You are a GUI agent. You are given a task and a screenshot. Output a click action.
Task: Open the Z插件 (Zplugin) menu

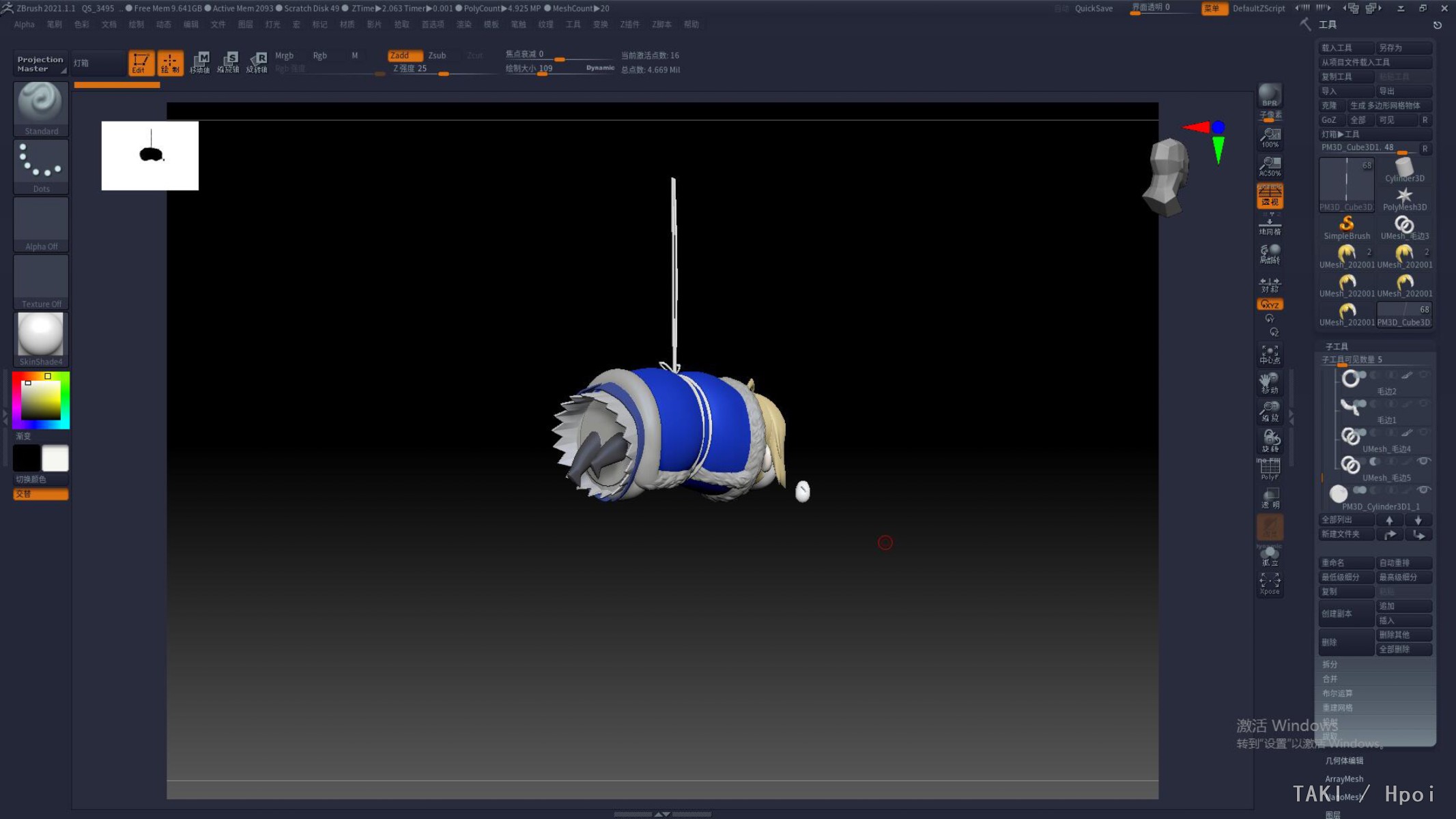point(629,25)
